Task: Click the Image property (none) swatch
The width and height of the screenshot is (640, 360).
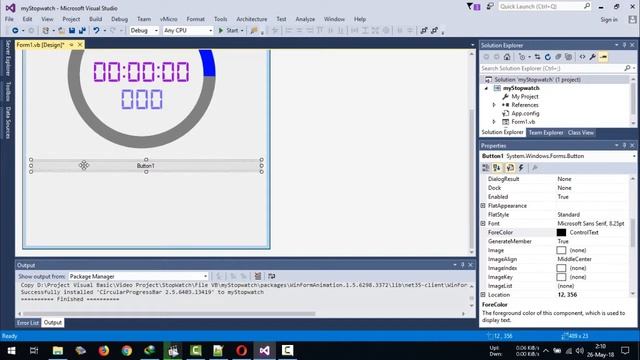Action: point(561,250)
